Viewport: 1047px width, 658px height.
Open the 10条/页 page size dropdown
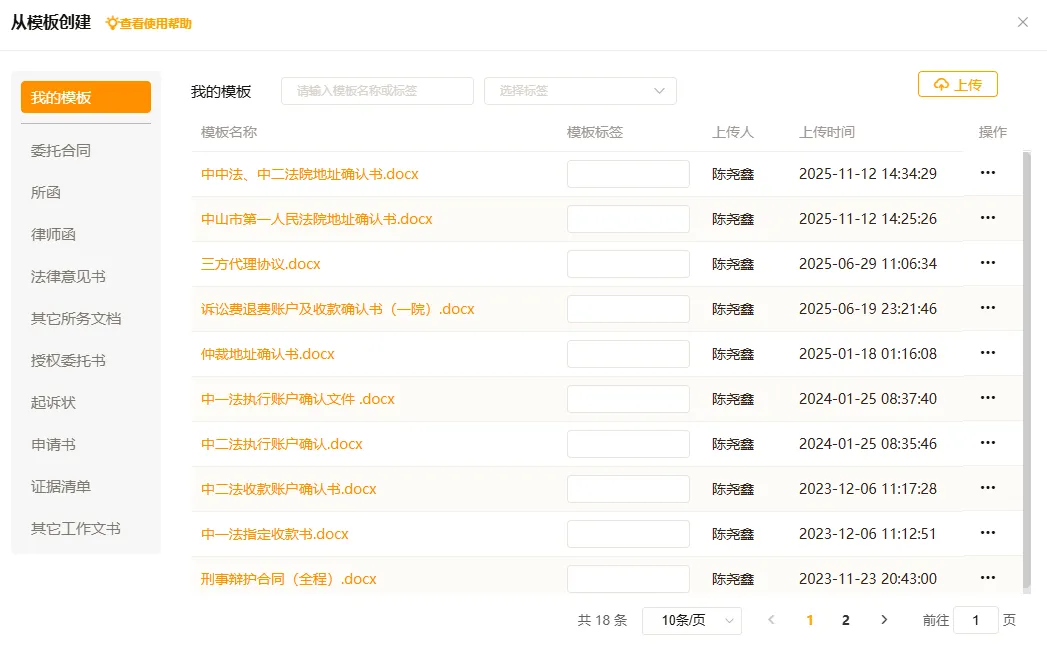[x=691, y=620]
